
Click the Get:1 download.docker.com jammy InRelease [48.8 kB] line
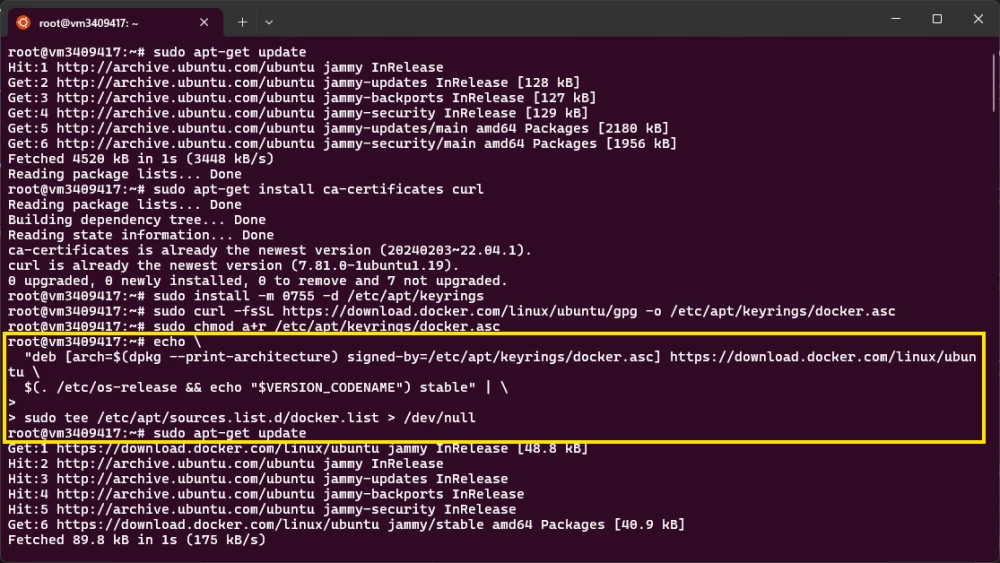point(298,448)
